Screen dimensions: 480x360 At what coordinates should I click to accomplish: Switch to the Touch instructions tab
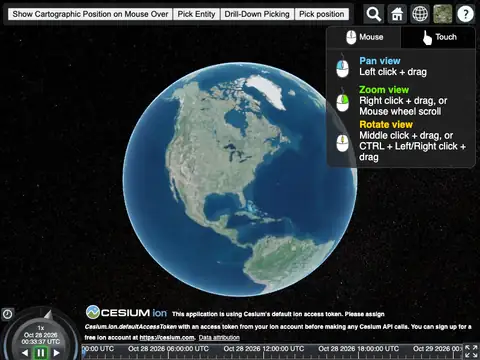(438, 37)
